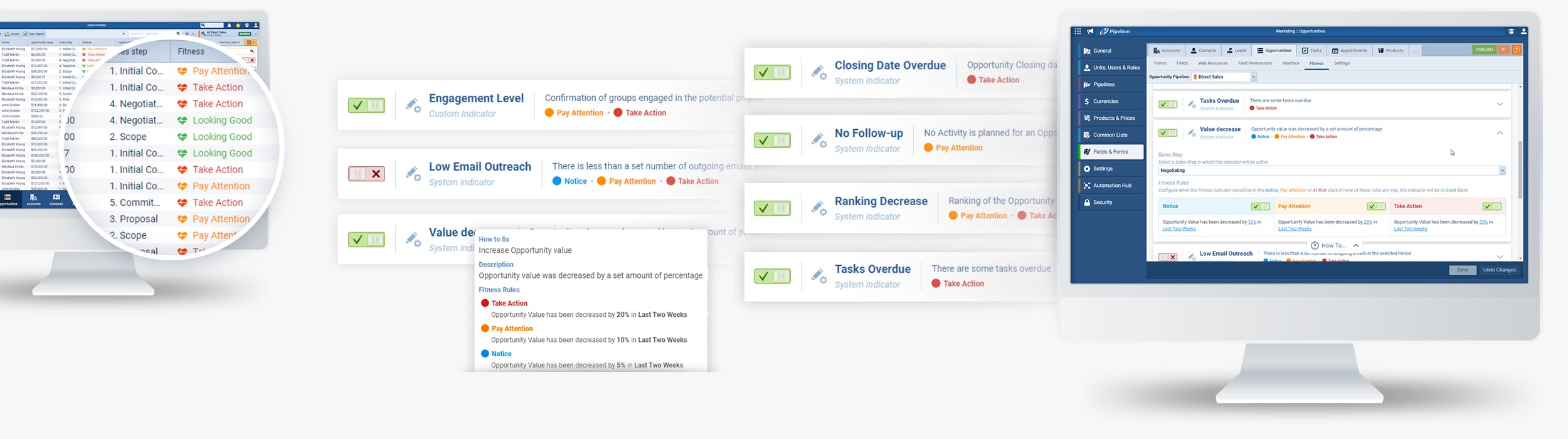The image size is (1568, 439).
Task: Disable the Engagement Level indicator toggle
Action: (366, 105)
